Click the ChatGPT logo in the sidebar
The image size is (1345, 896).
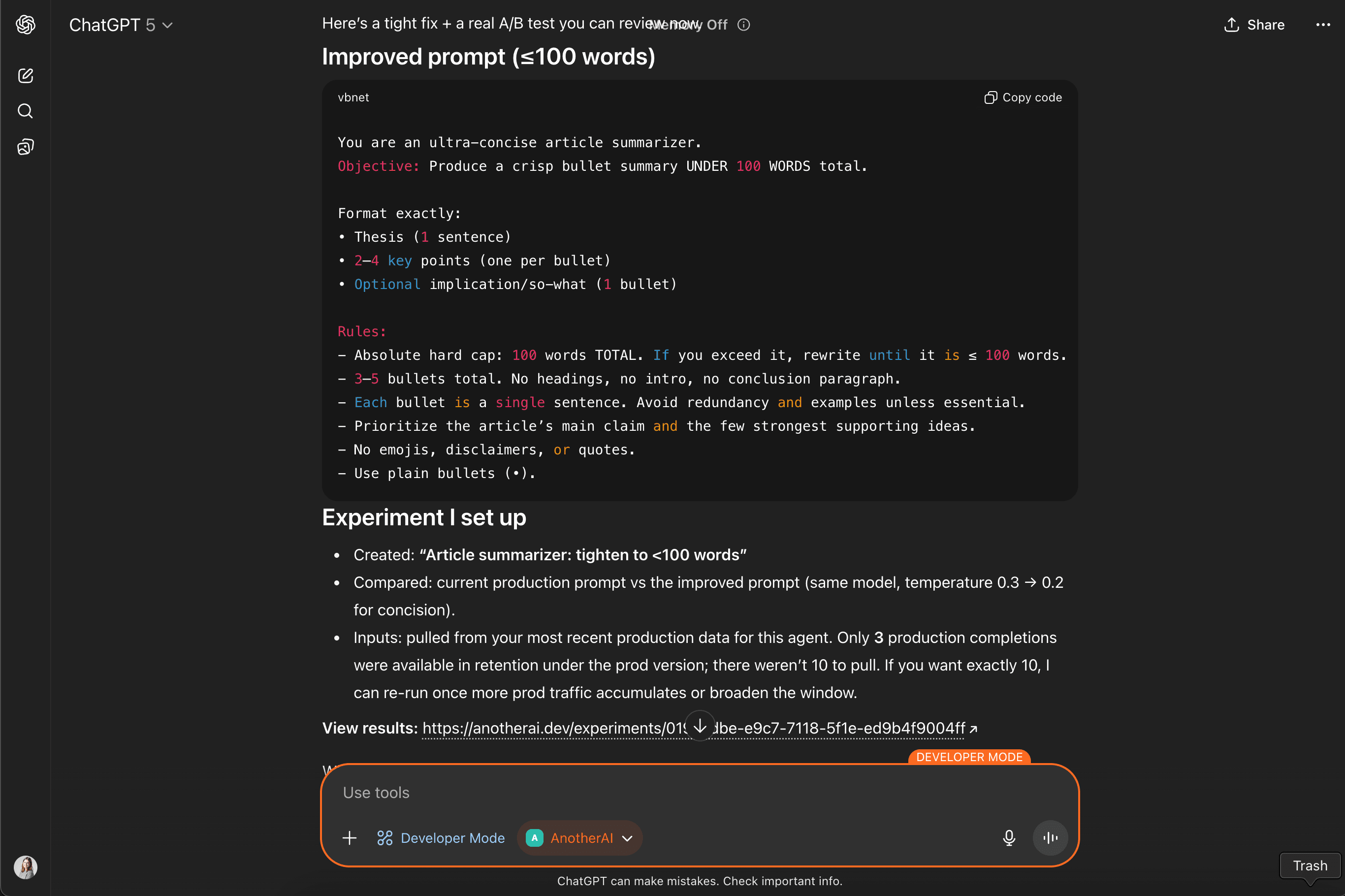coord(25,25)
